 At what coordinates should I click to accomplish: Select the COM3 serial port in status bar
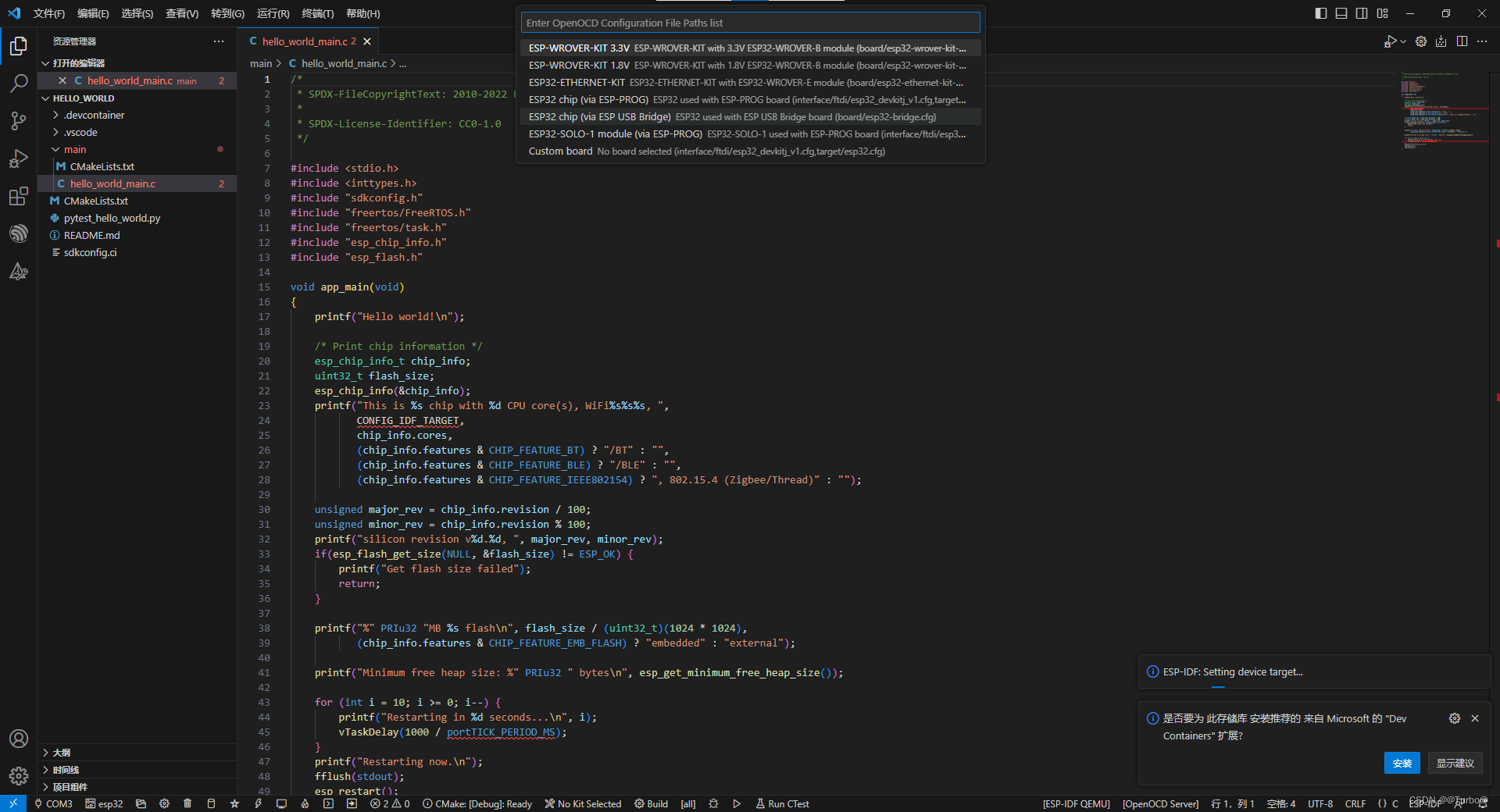(x=53, y=803)
